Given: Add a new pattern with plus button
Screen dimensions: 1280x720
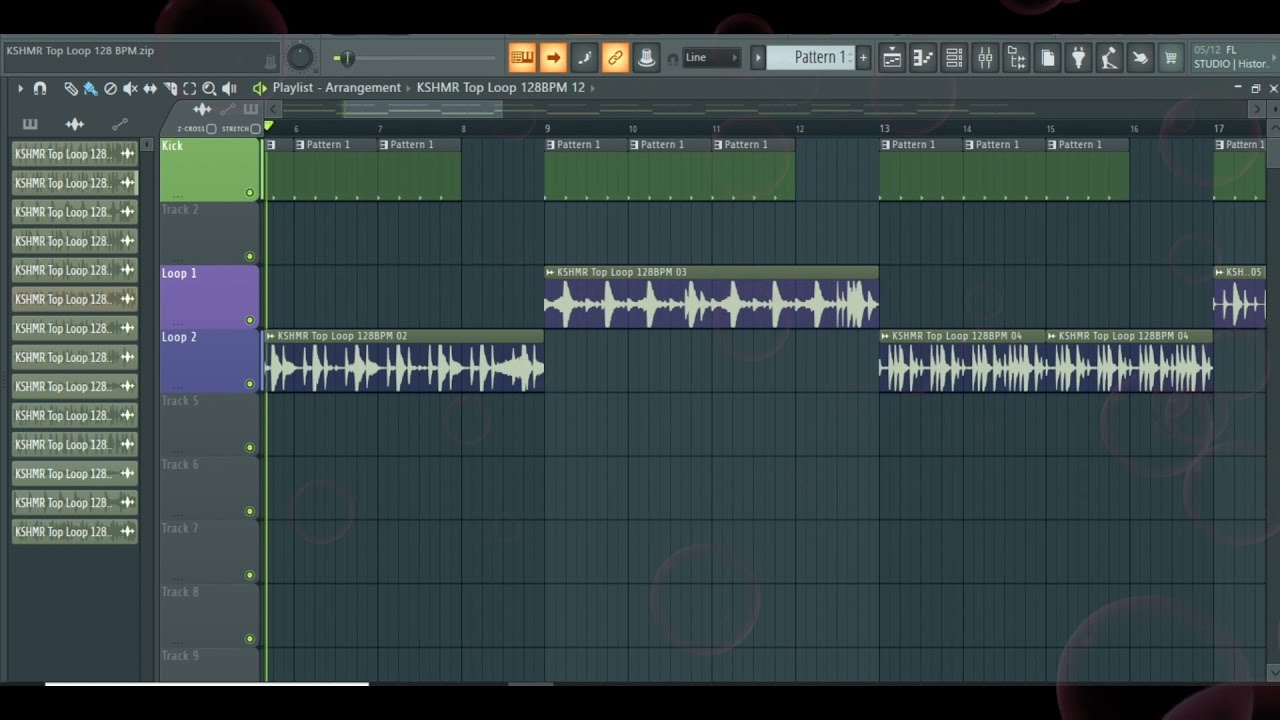Looking at the screenshot, I should (863, 58).
